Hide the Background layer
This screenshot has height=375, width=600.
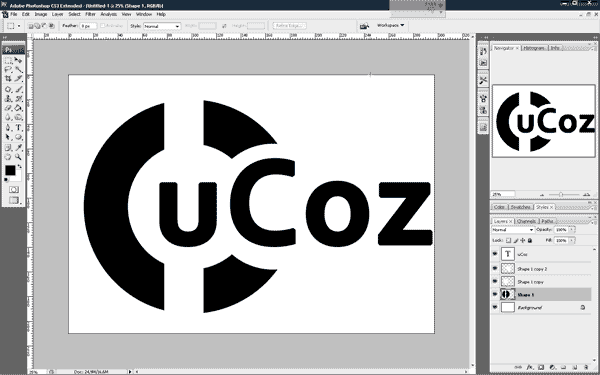pos(495,307)
